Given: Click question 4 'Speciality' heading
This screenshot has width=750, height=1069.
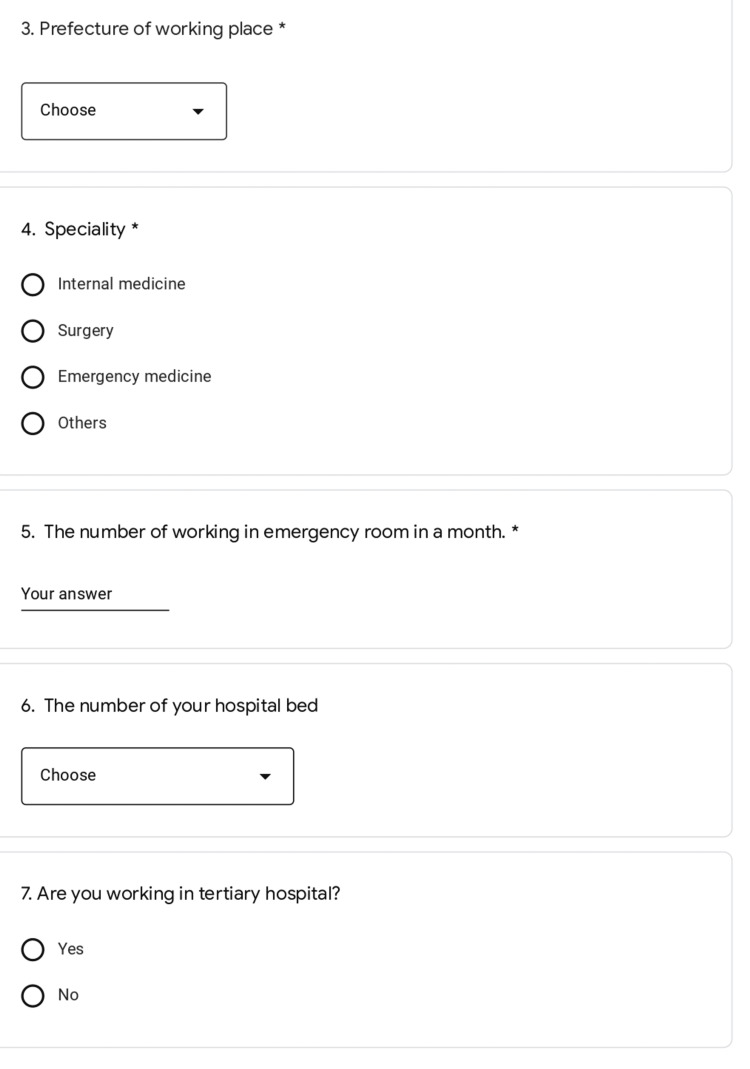Looking at the screenshot, I should 80,229.
